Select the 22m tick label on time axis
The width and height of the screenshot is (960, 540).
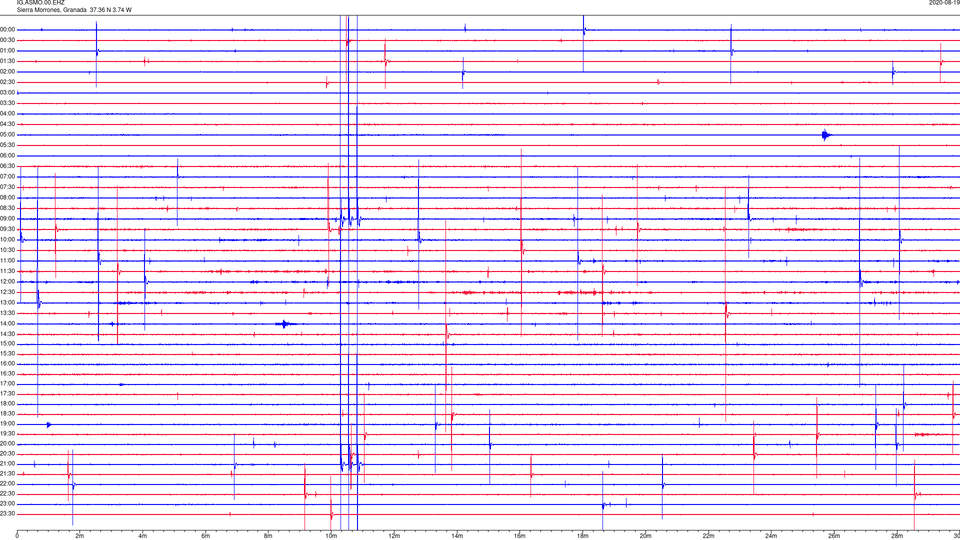point(708,536)
